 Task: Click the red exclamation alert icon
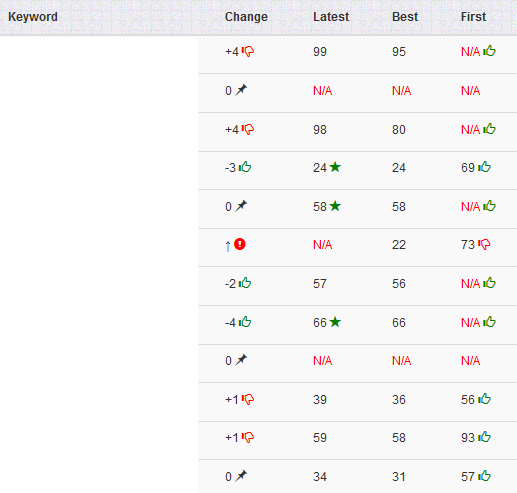tap(240, 244)
